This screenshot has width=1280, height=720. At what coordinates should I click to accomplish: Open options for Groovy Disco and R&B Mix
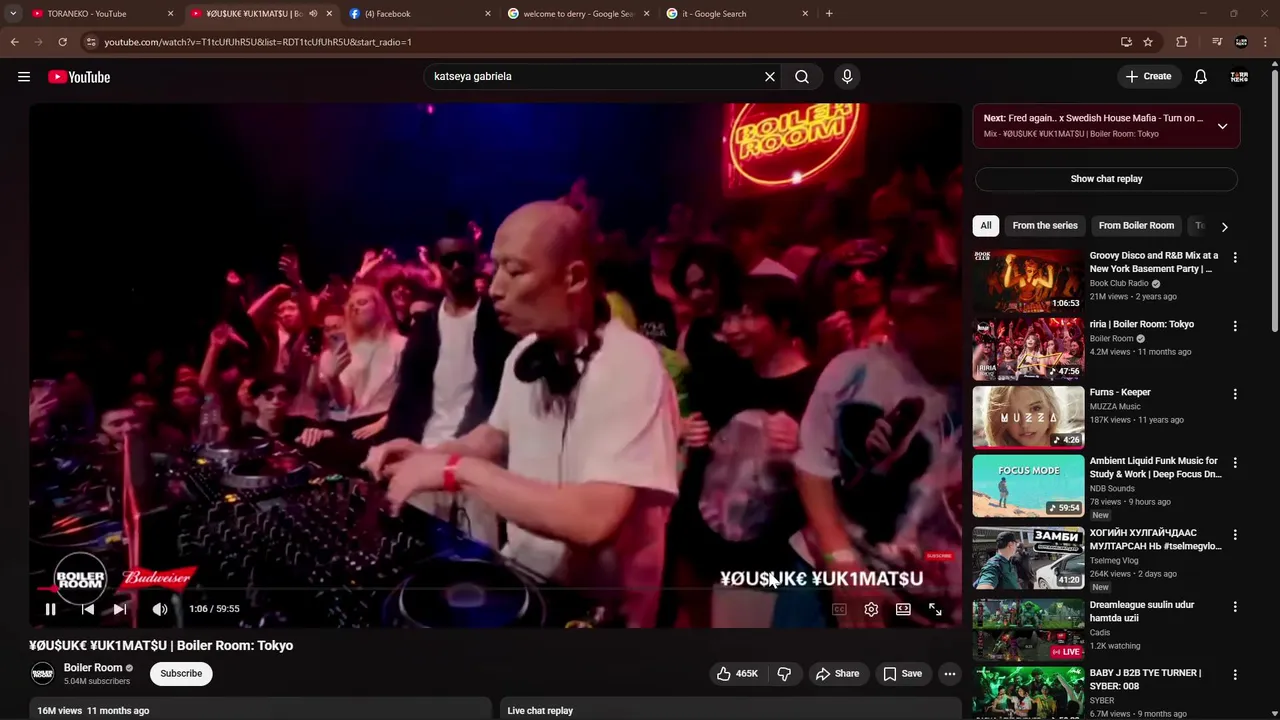(1235, 258)
